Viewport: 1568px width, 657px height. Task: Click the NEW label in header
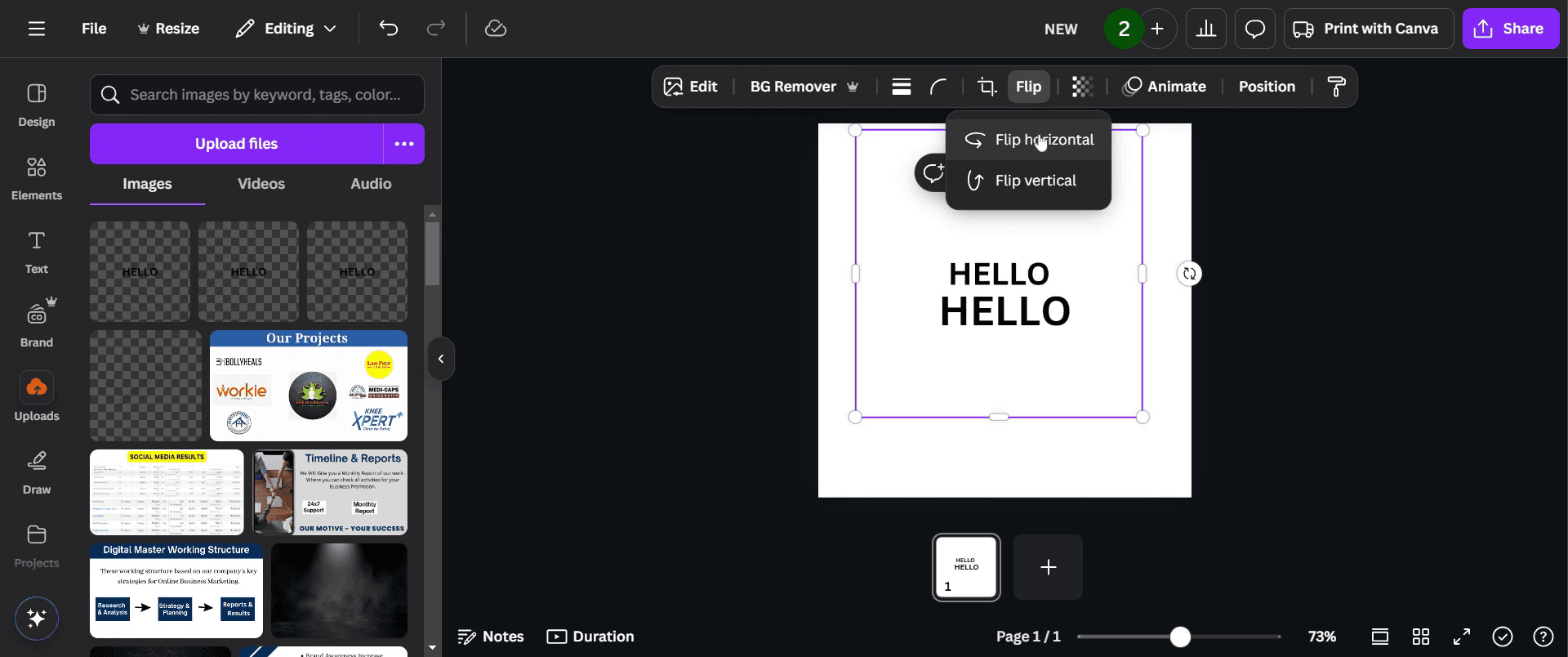click(x=1061, y=29)
